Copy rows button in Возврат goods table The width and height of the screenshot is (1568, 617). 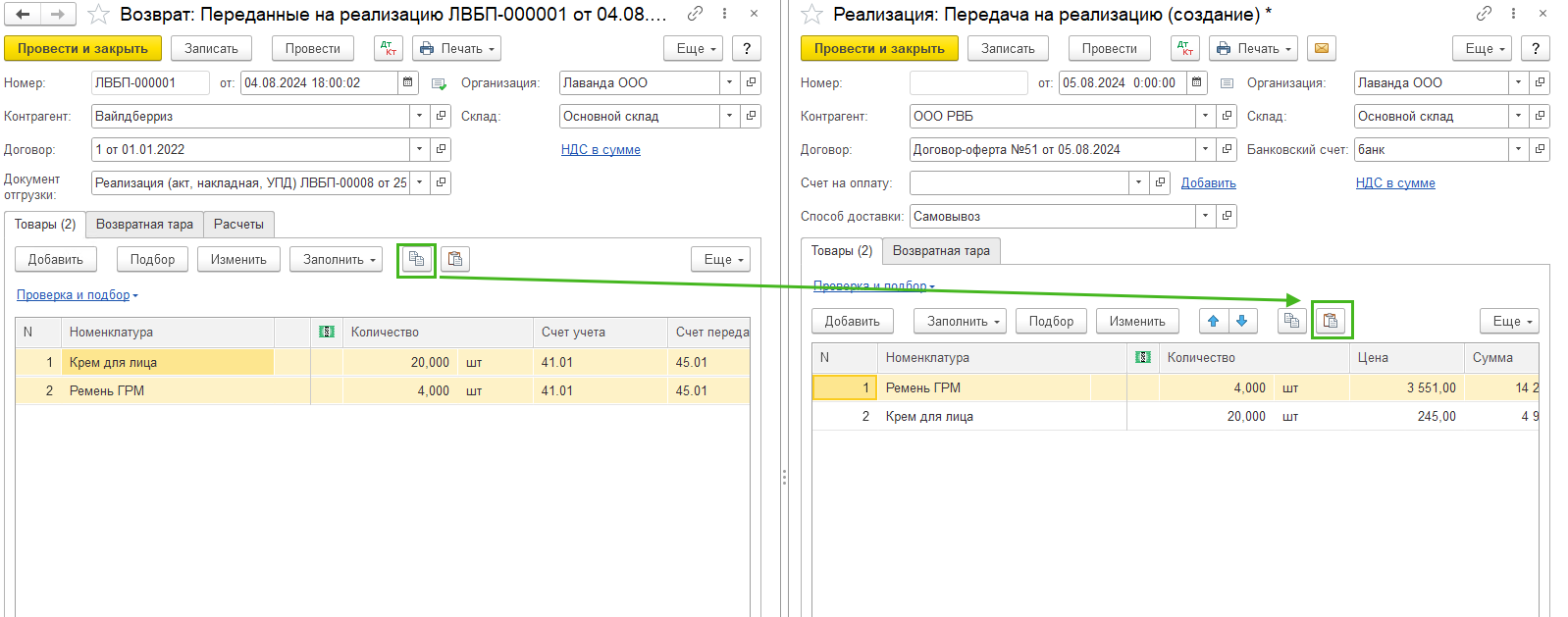click(x=416, y=259)
